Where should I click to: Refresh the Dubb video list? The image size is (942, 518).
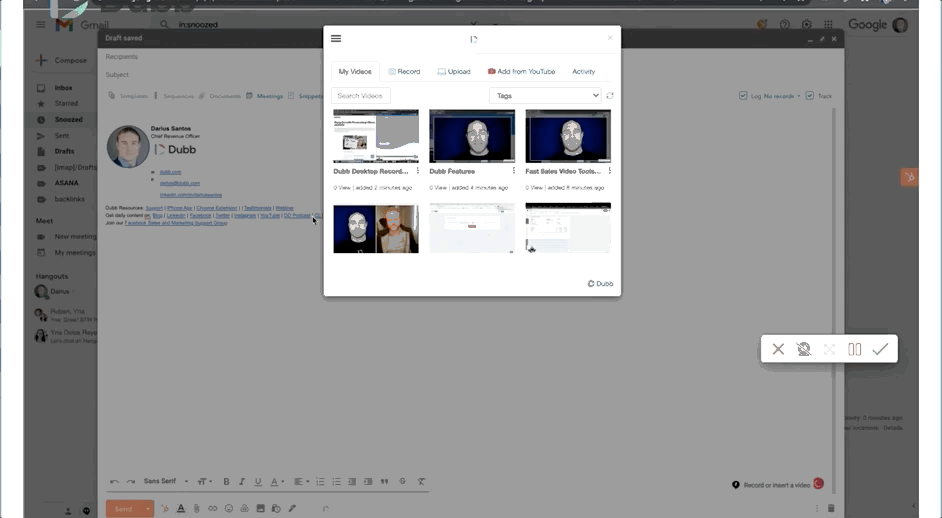[610, 96]
